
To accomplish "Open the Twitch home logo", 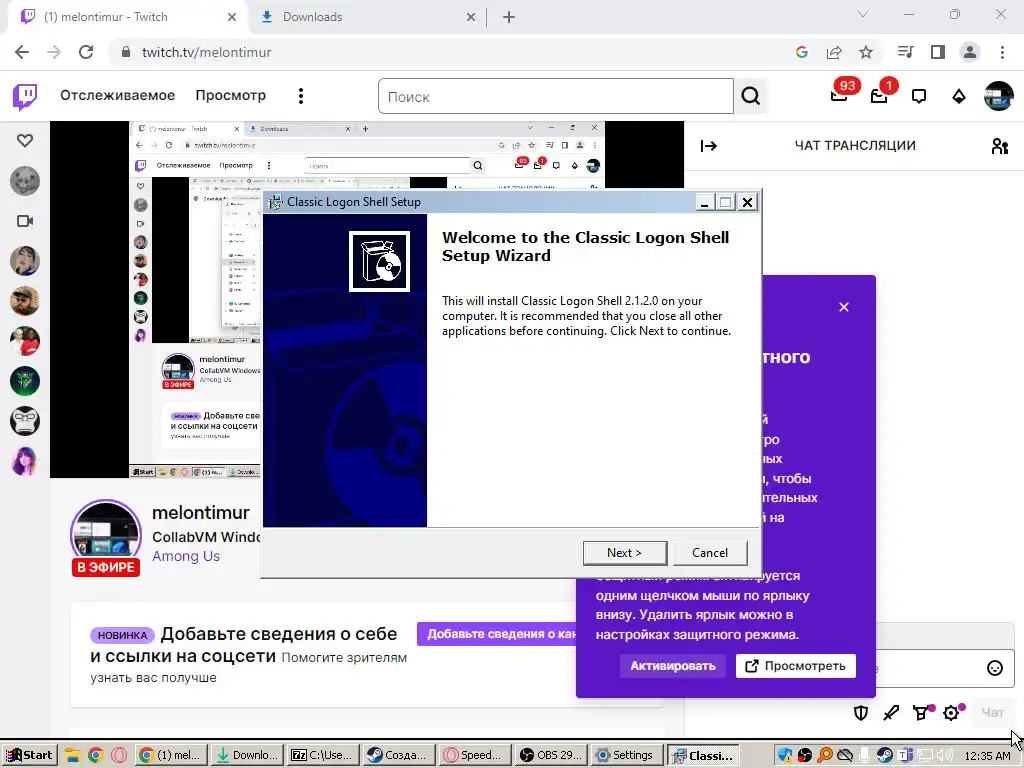I will click(x=25, y=96).
